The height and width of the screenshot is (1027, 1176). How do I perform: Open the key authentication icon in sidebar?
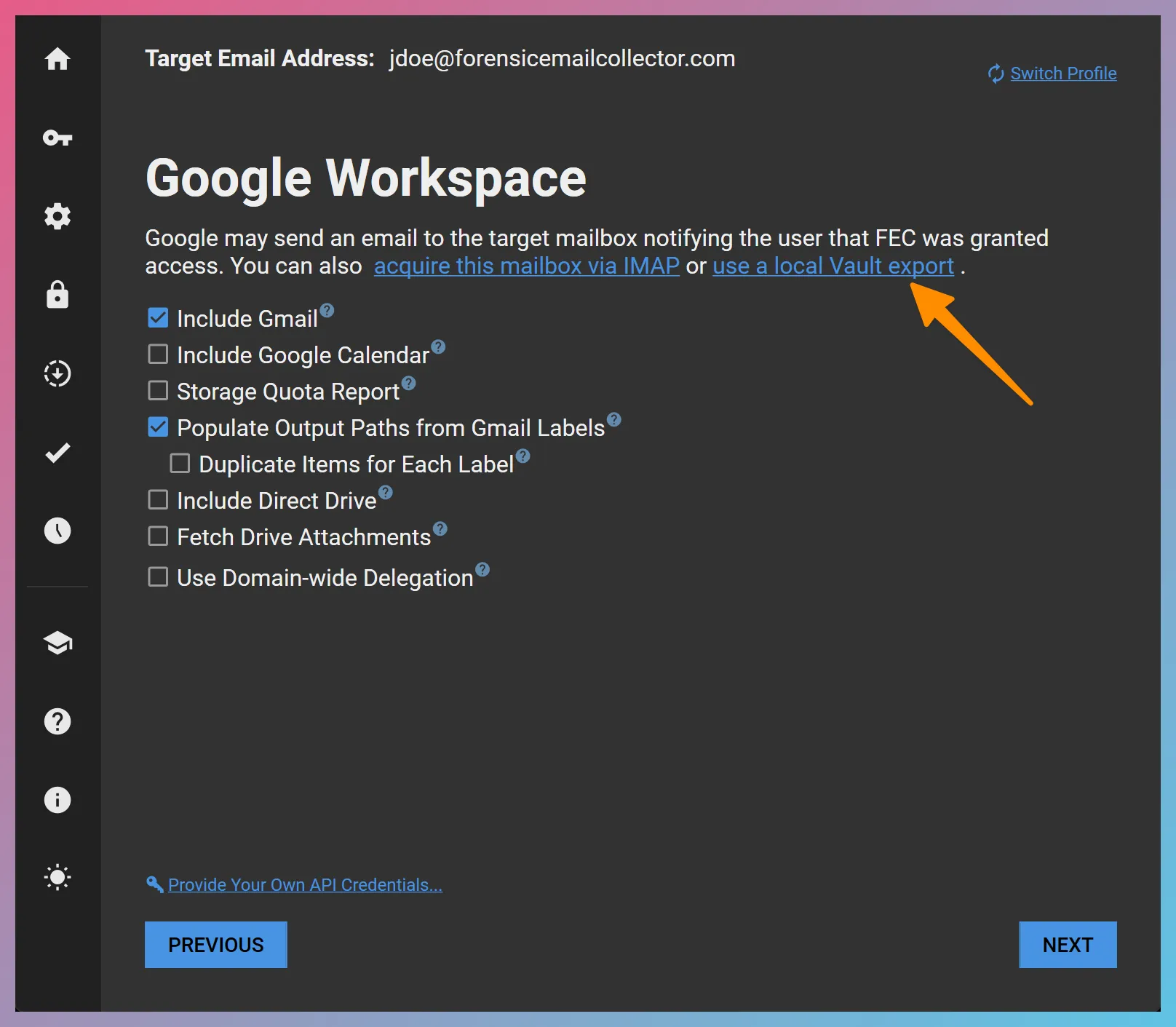(x=57, y=138)
